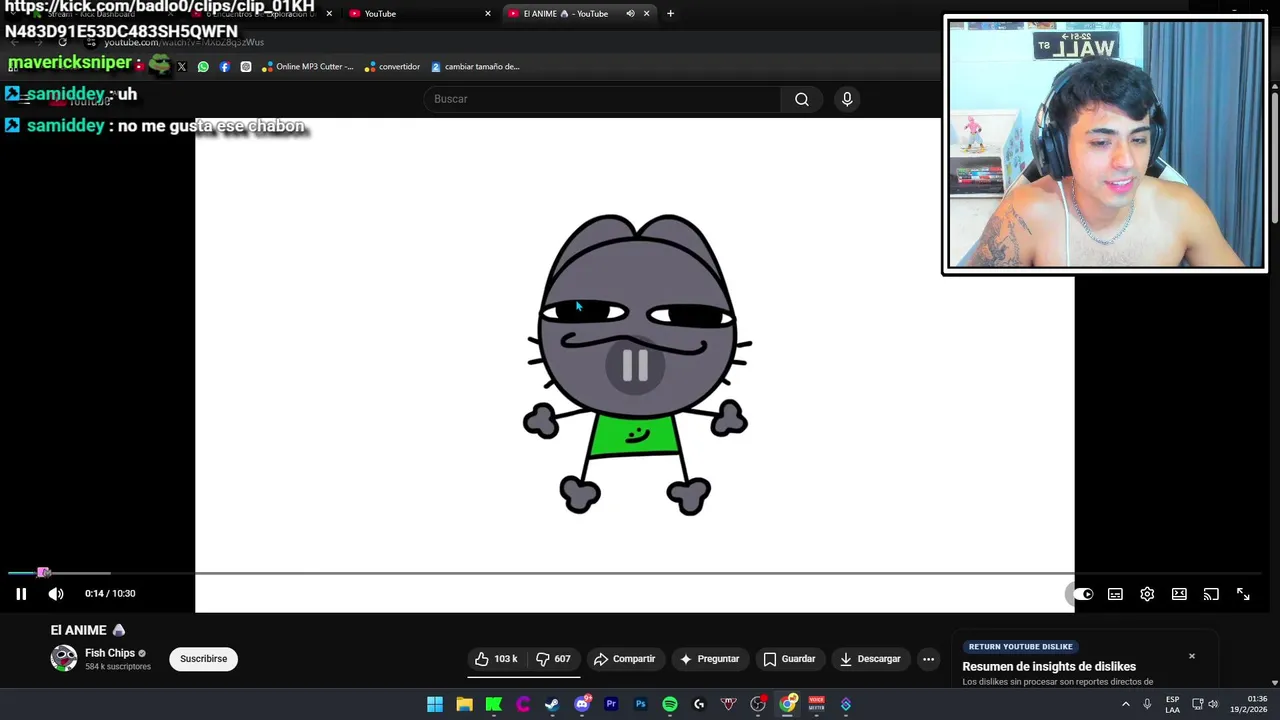Click into the Buscar search field
Screen dimensions: 1280x720
pyautogui.click(x=602, y=99)
